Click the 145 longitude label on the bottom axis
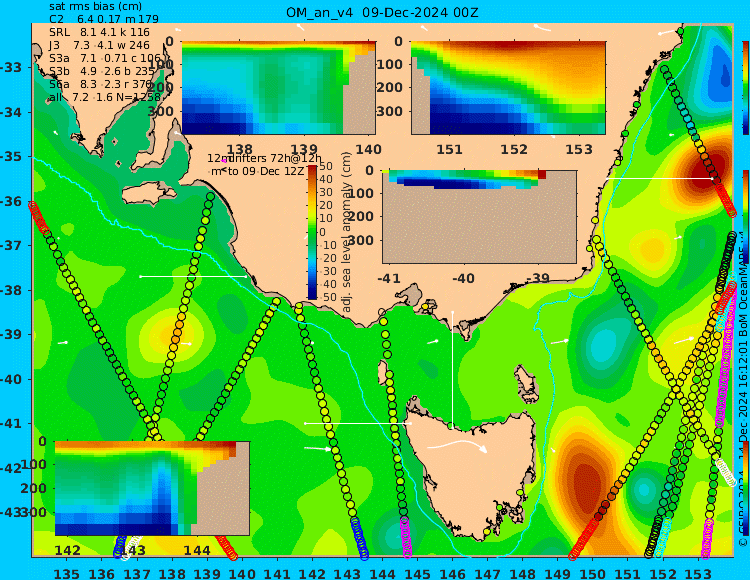Image resolution: width=750 pixels, height=580 pixels. tap(417, 574)
